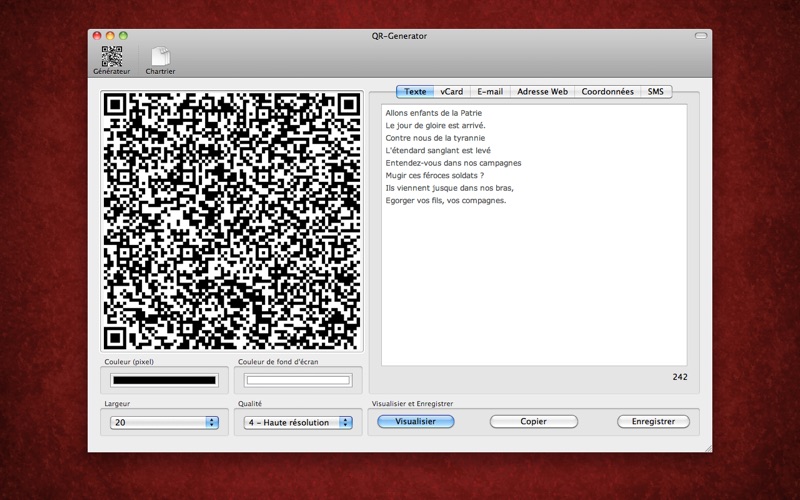Click the green zoom window button

(123, 36)
